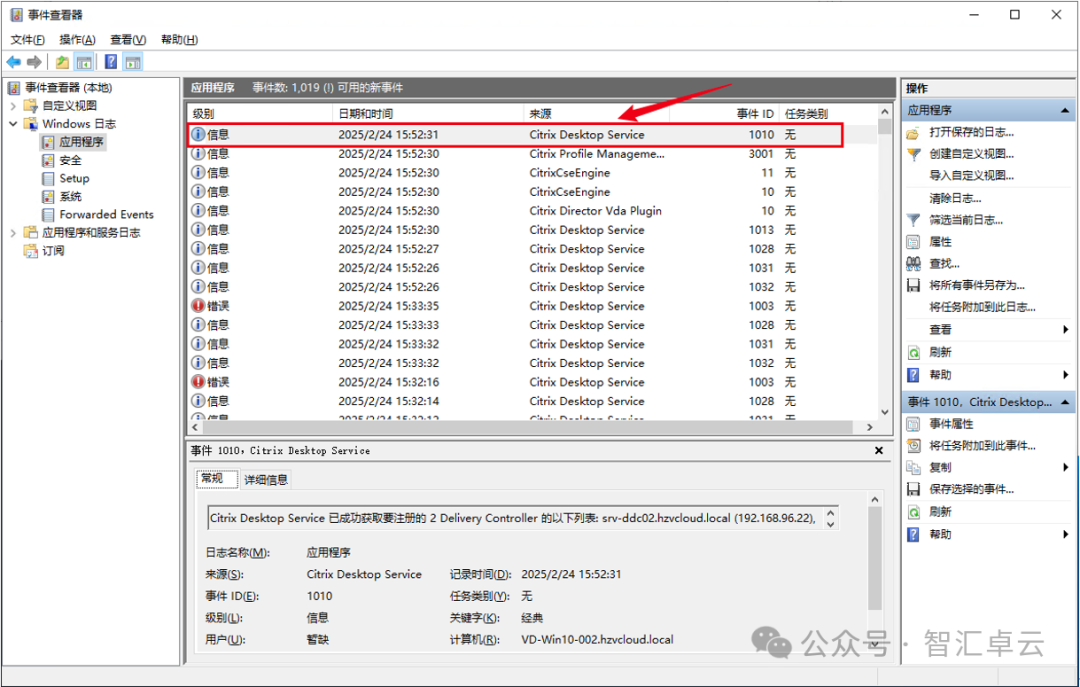Click 创建自定义视图... action

coord(971,154)
